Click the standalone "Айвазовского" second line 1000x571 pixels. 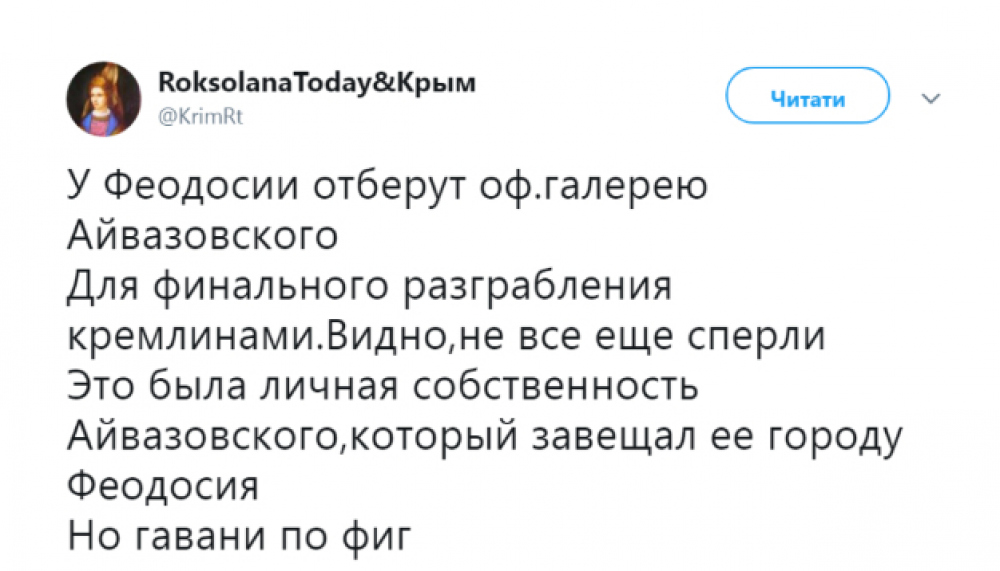pyautogui.click(x=203, y=237)
